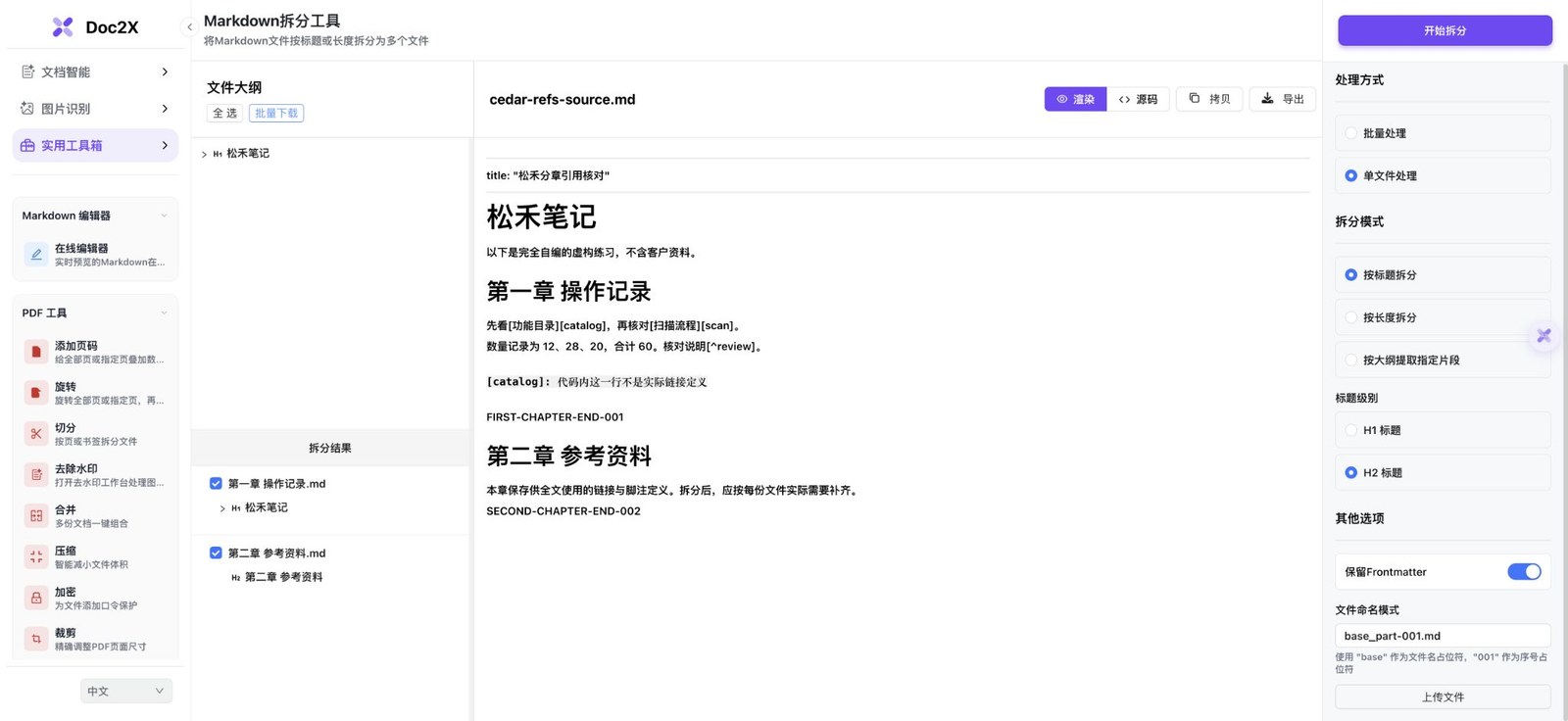1568x721 pixels.
Task: Expand the 实用工具箱 menu chevron
Action: click(x=165, y=146)
